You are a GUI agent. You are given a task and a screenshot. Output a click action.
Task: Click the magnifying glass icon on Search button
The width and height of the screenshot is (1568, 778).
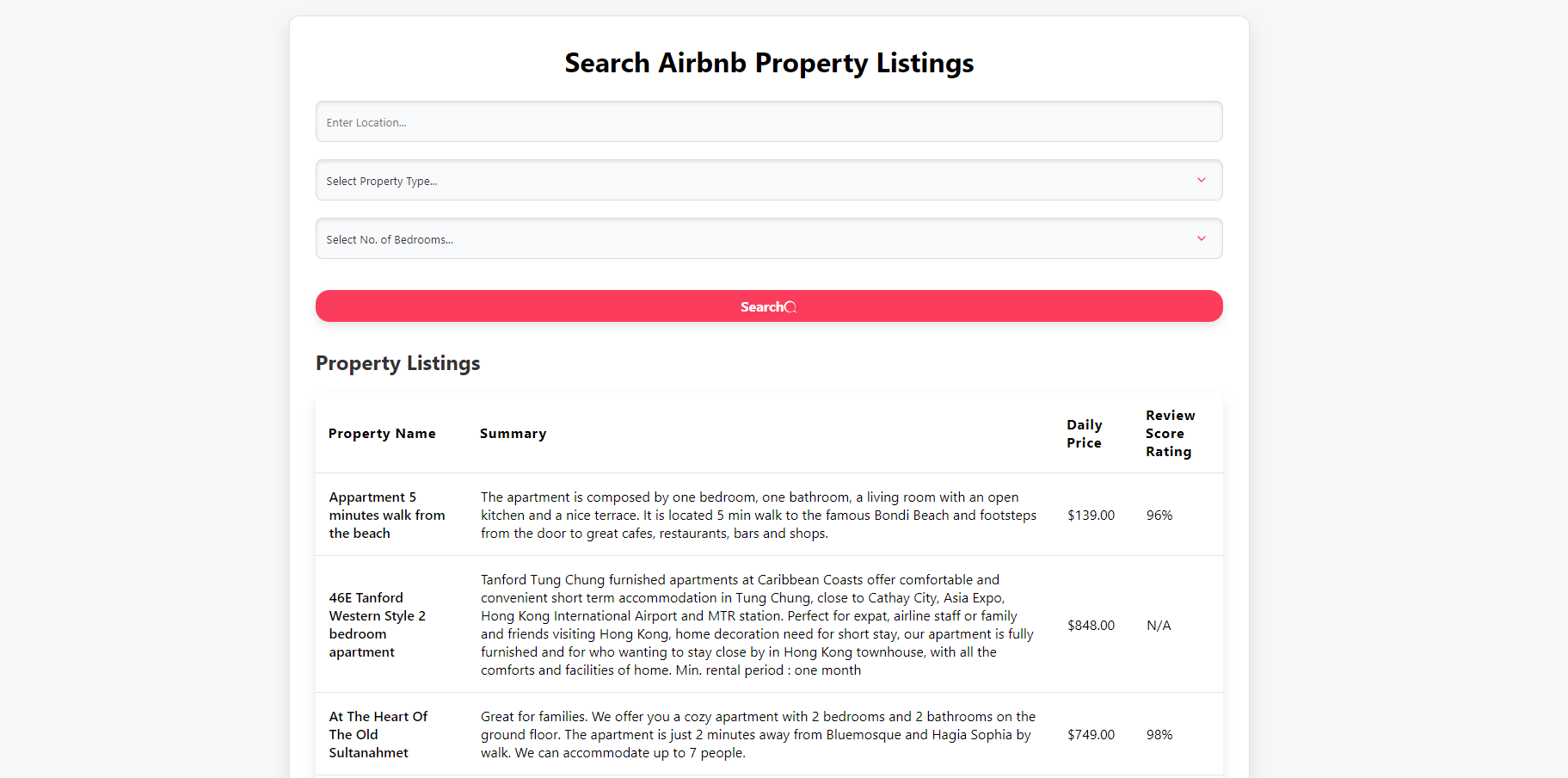click(x=790, y=306)
